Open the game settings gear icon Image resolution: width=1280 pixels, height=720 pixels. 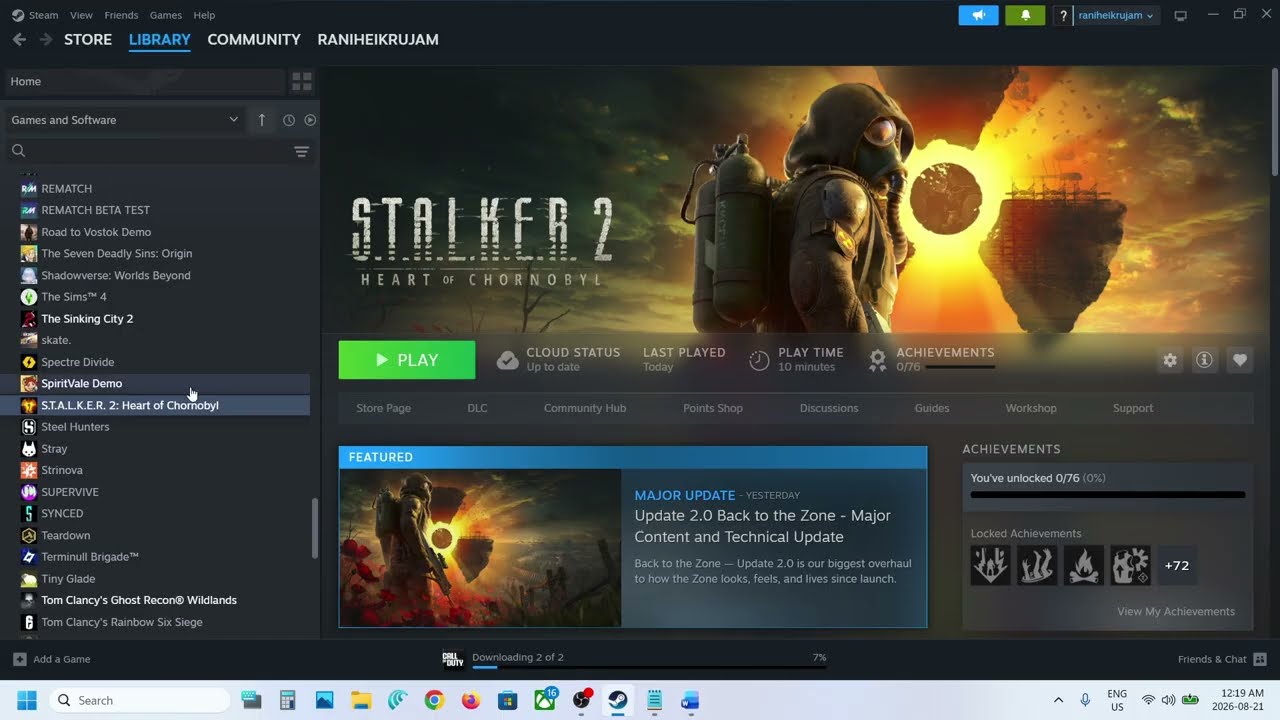point(1170,360)
